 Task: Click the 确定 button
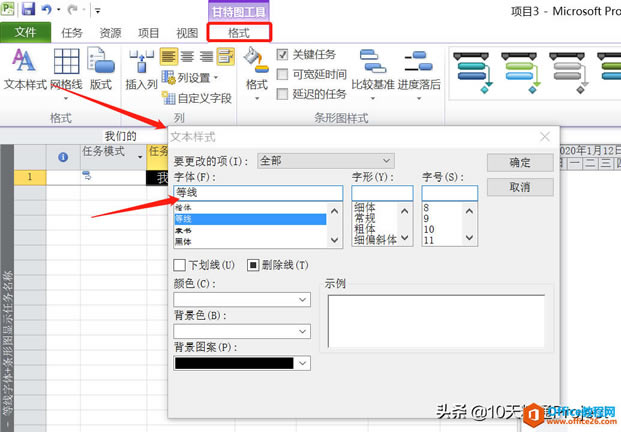(520, 162)
